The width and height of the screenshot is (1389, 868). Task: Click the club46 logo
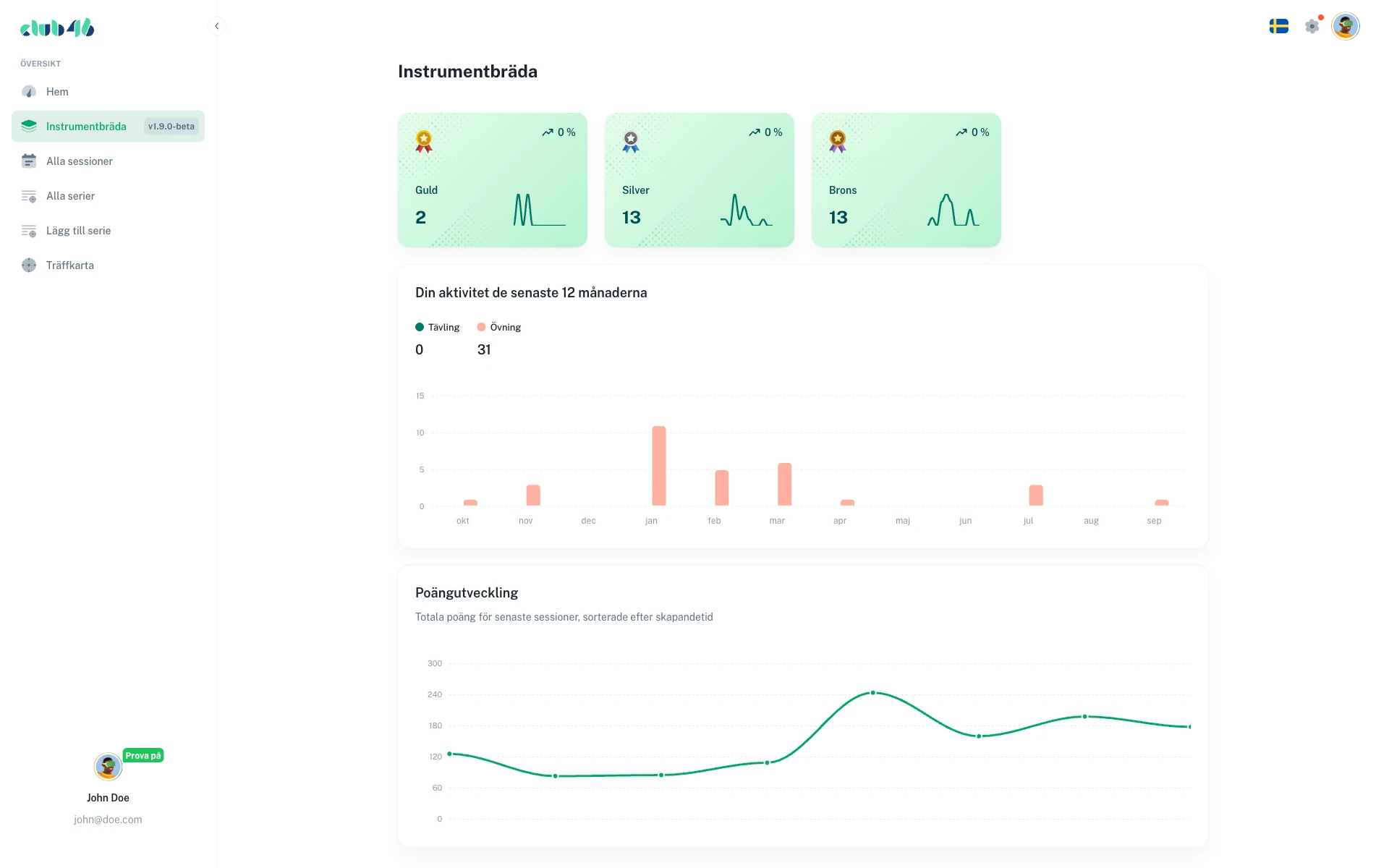click(56, 27)
